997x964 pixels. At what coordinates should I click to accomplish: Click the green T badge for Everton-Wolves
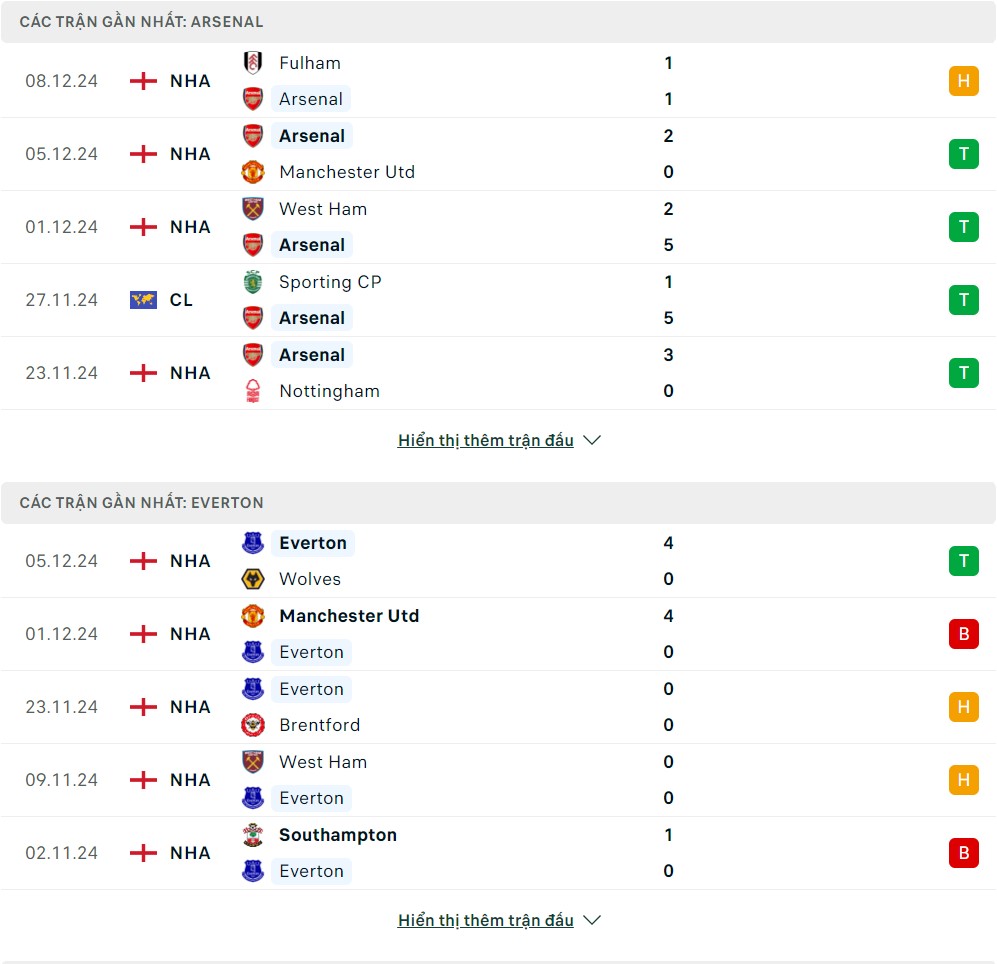963,561
